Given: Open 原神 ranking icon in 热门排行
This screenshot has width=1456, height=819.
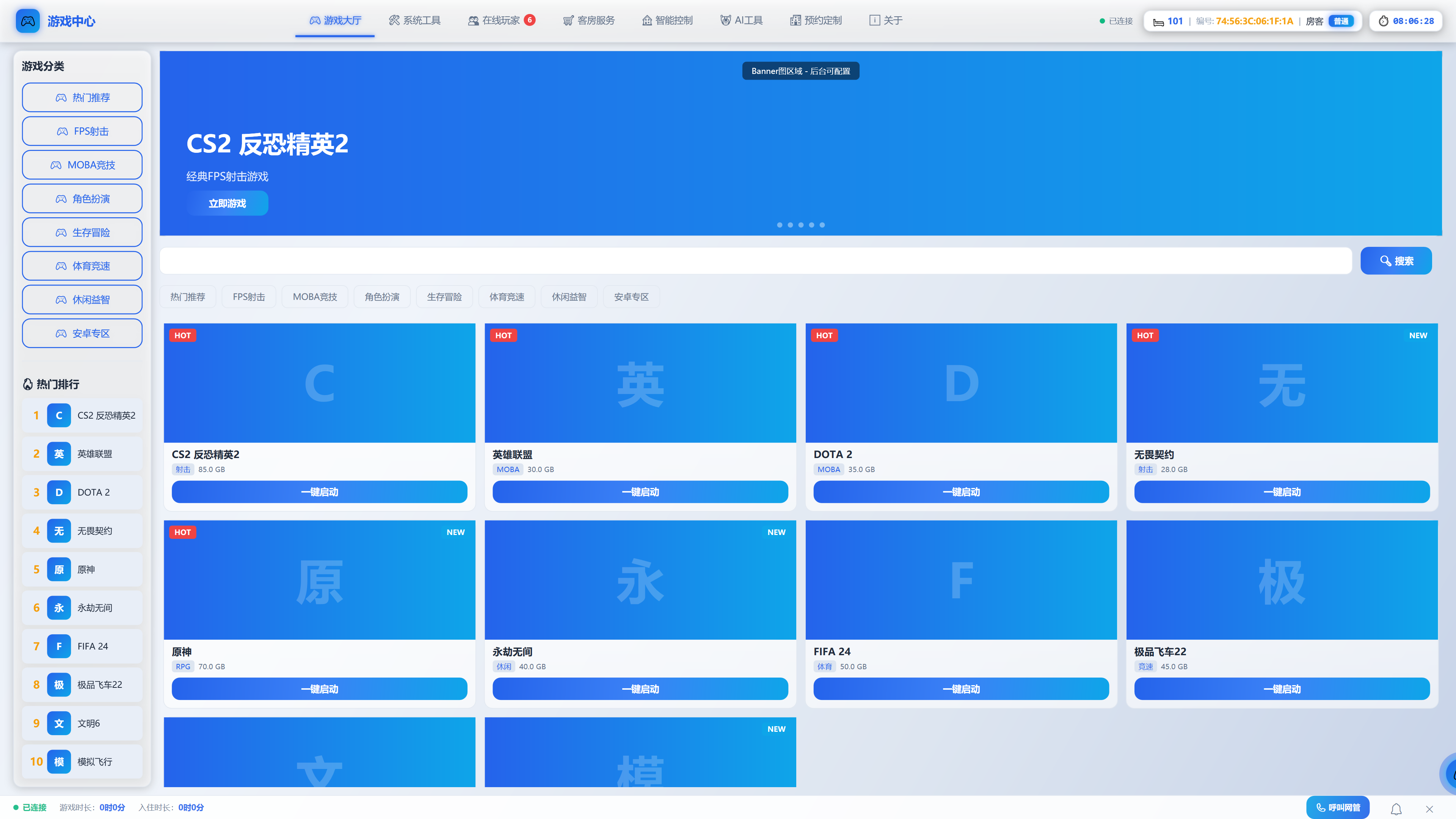Looking at the screenshot, I should 59,569.
